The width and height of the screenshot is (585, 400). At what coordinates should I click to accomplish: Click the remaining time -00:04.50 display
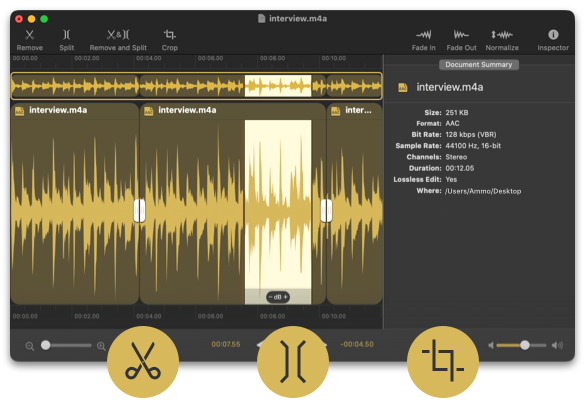pyautogui.click(x=357, y=344)
